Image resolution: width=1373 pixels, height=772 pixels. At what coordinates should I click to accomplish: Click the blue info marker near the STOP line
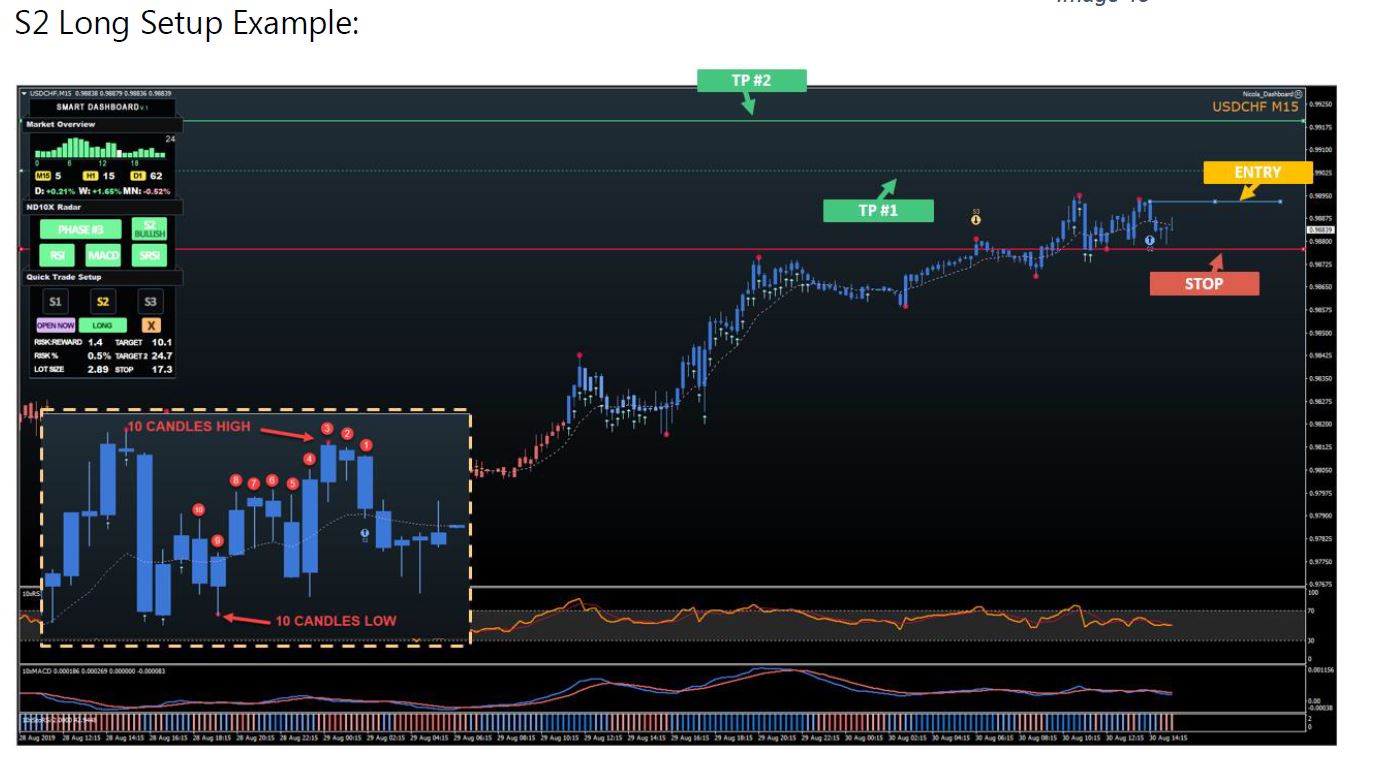pyautogui.click(x=1150, y=240)
